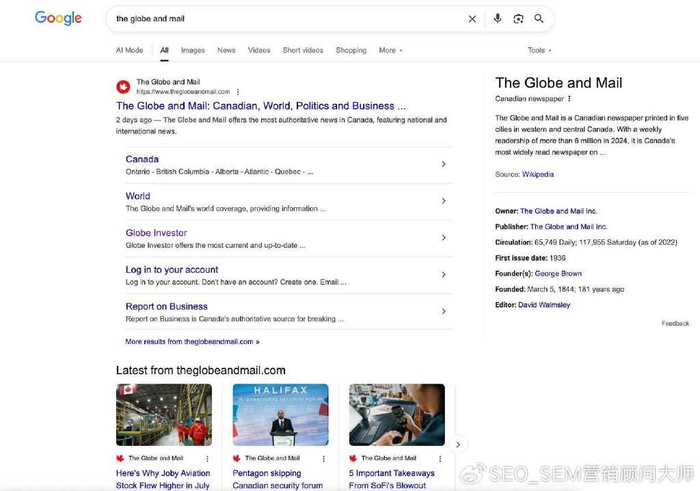Open founder George Brown link

click(558, 274)
